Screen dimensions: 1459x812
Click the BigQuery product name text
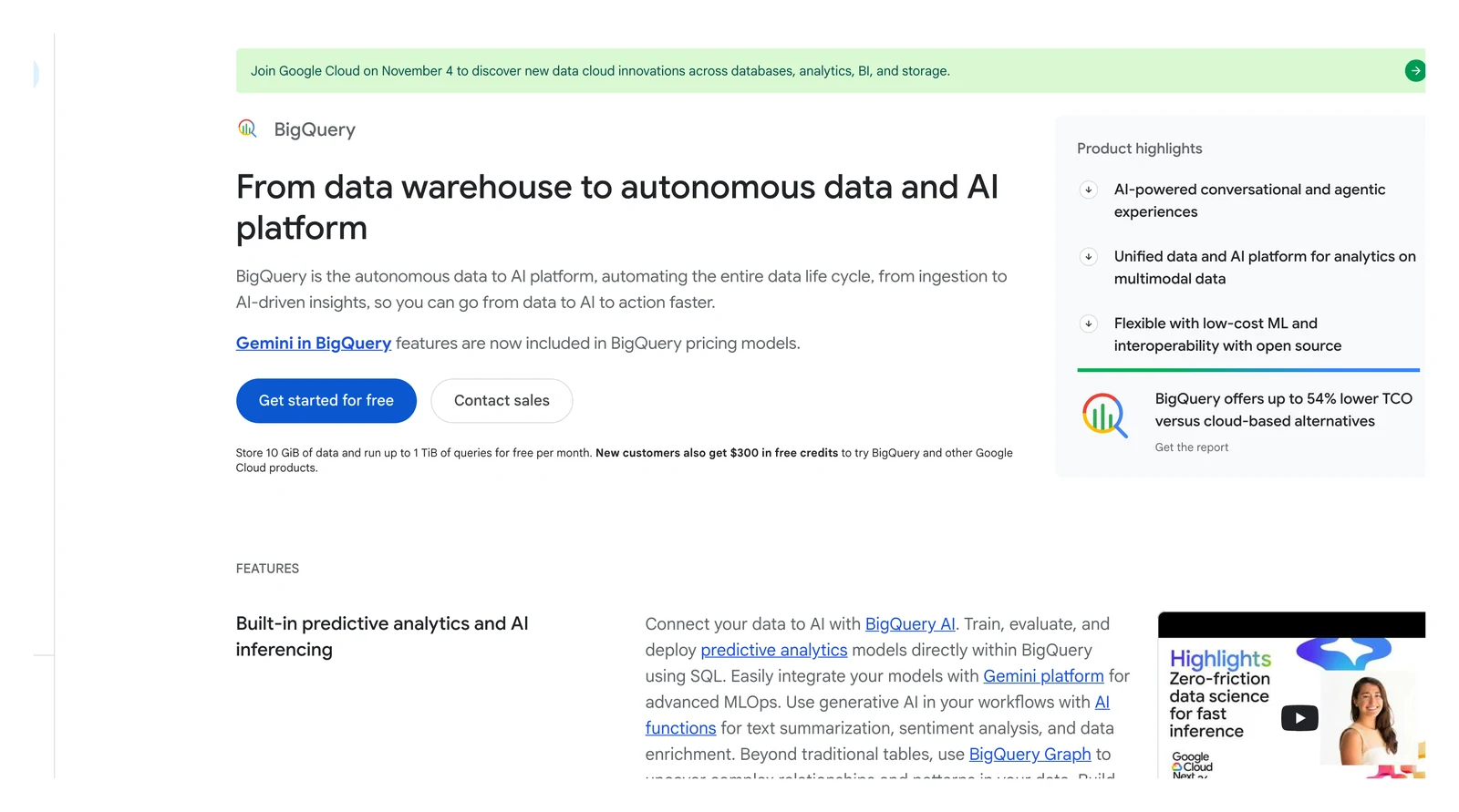[x=315, y=129]
